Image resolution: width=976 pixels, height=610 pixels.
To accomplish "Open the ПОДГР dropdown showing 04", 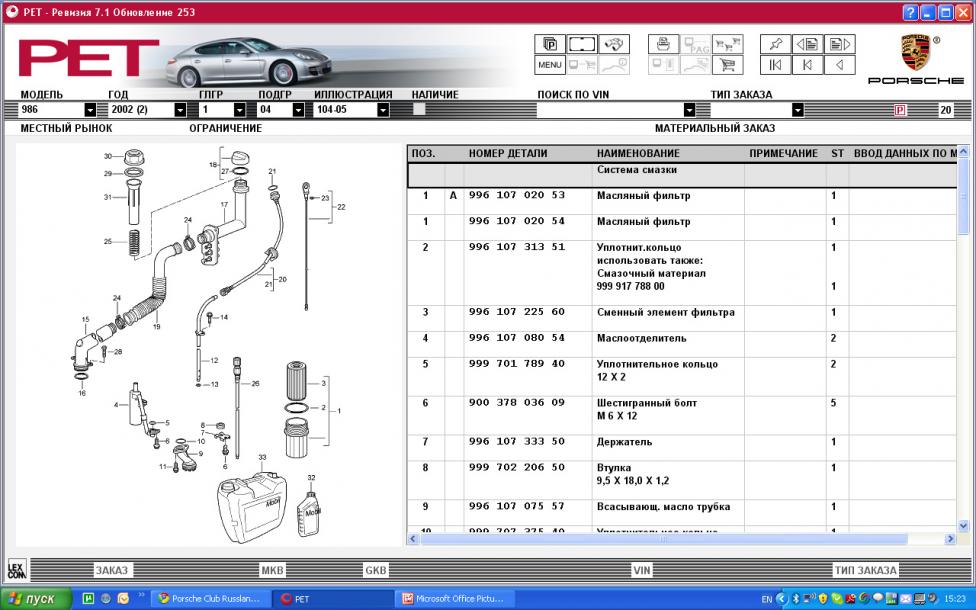I will click(298, 110).
